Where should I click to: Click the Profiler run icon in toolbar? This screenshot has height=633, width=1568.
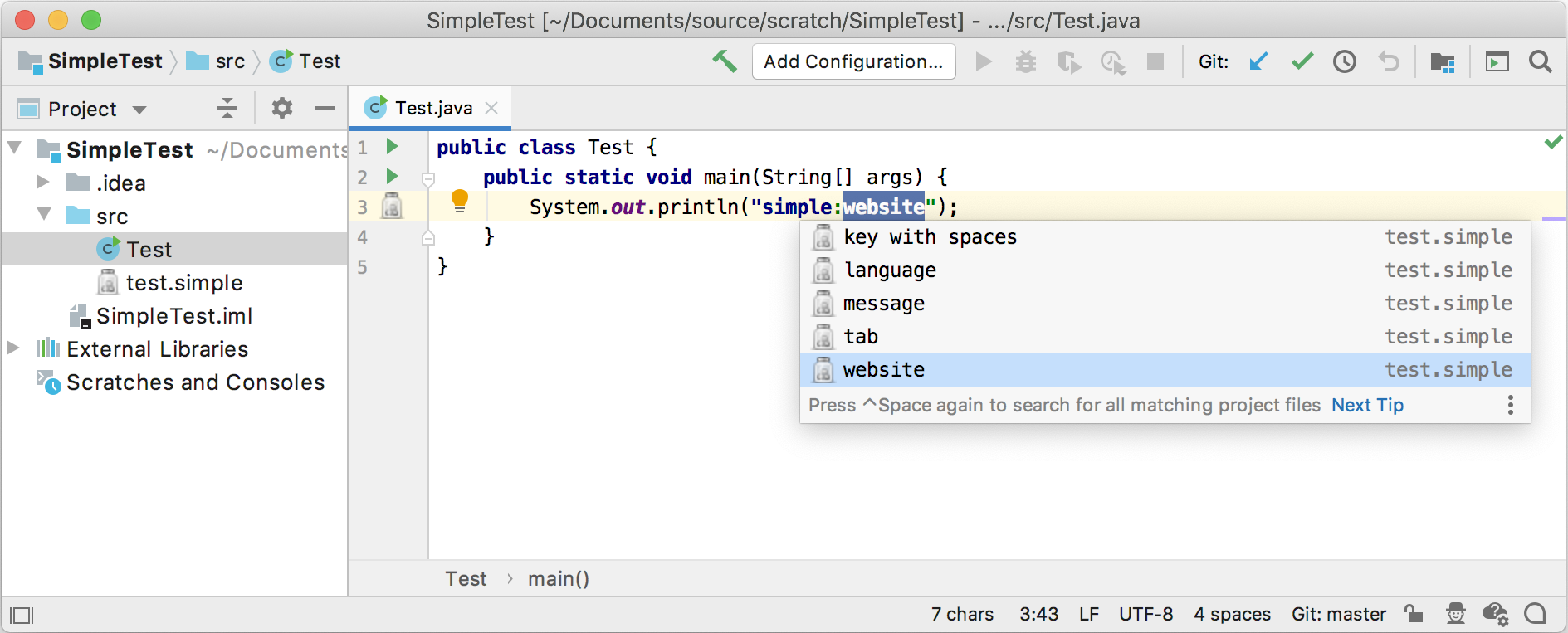click(1112, 62)
